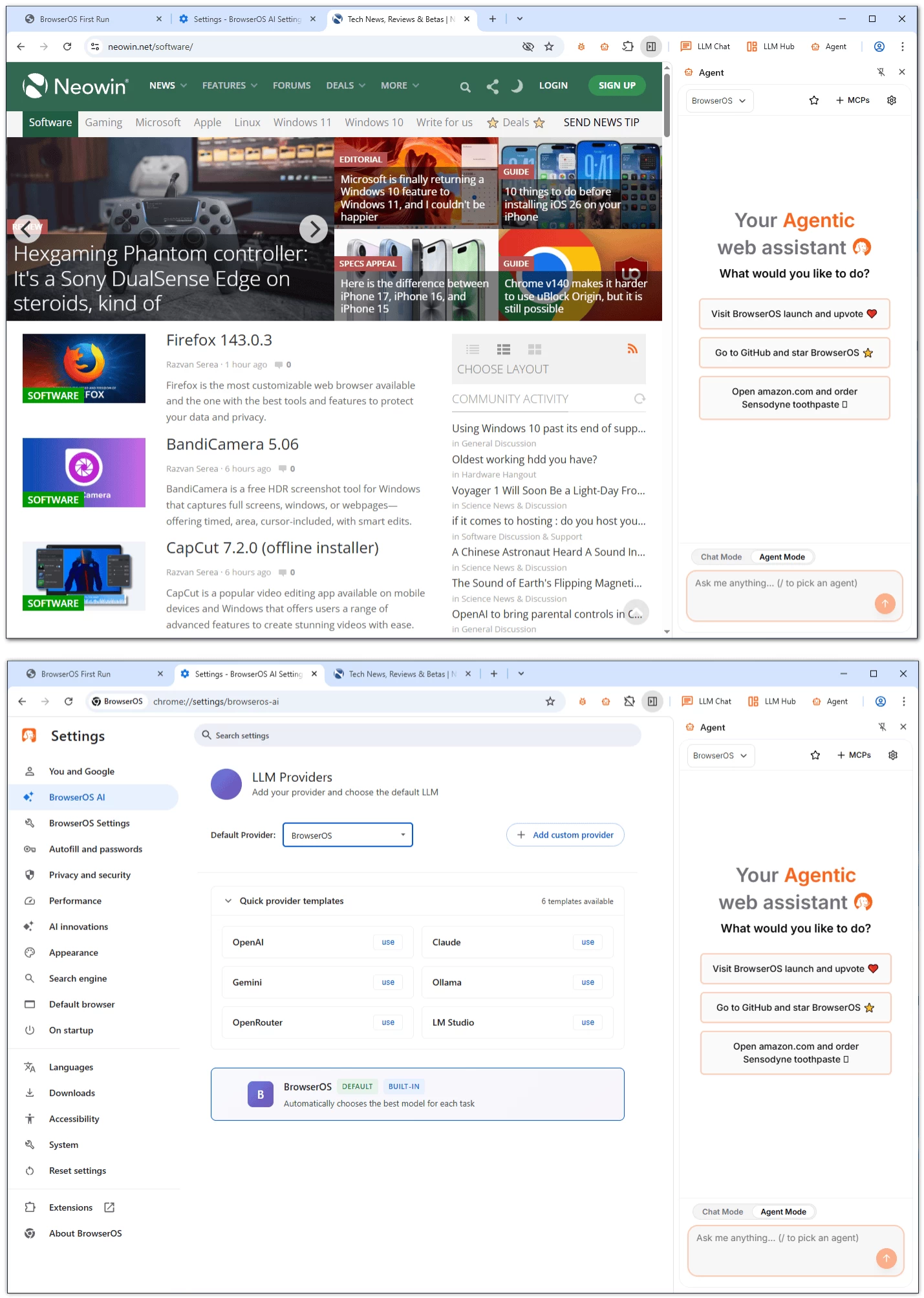Open profile avatar icon in top window

(x=879, y=47)
